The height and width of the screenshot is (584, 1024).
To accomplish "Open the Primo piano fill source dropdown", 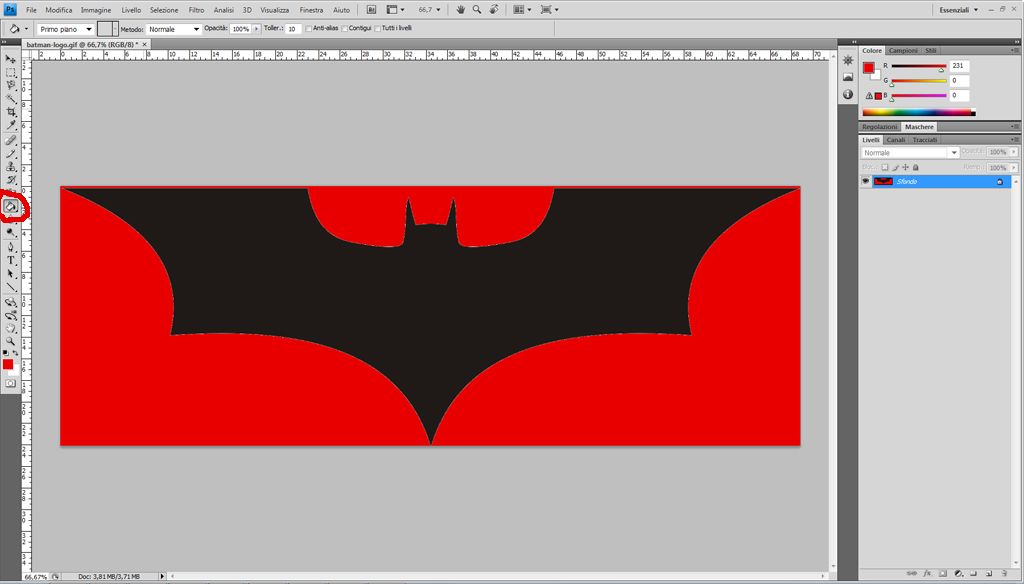I will (65, 29).
